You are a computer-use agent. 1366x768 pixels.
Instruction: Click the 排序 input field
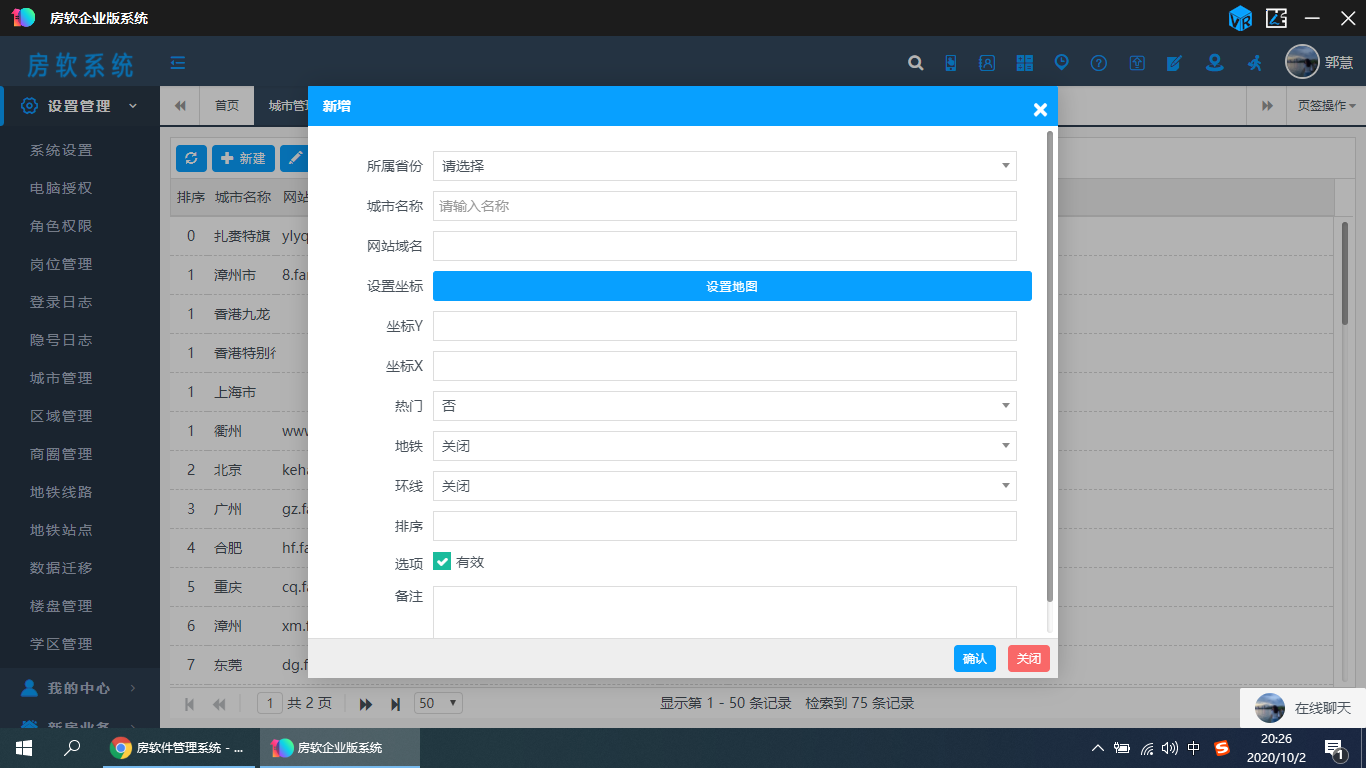pos(725,526)
